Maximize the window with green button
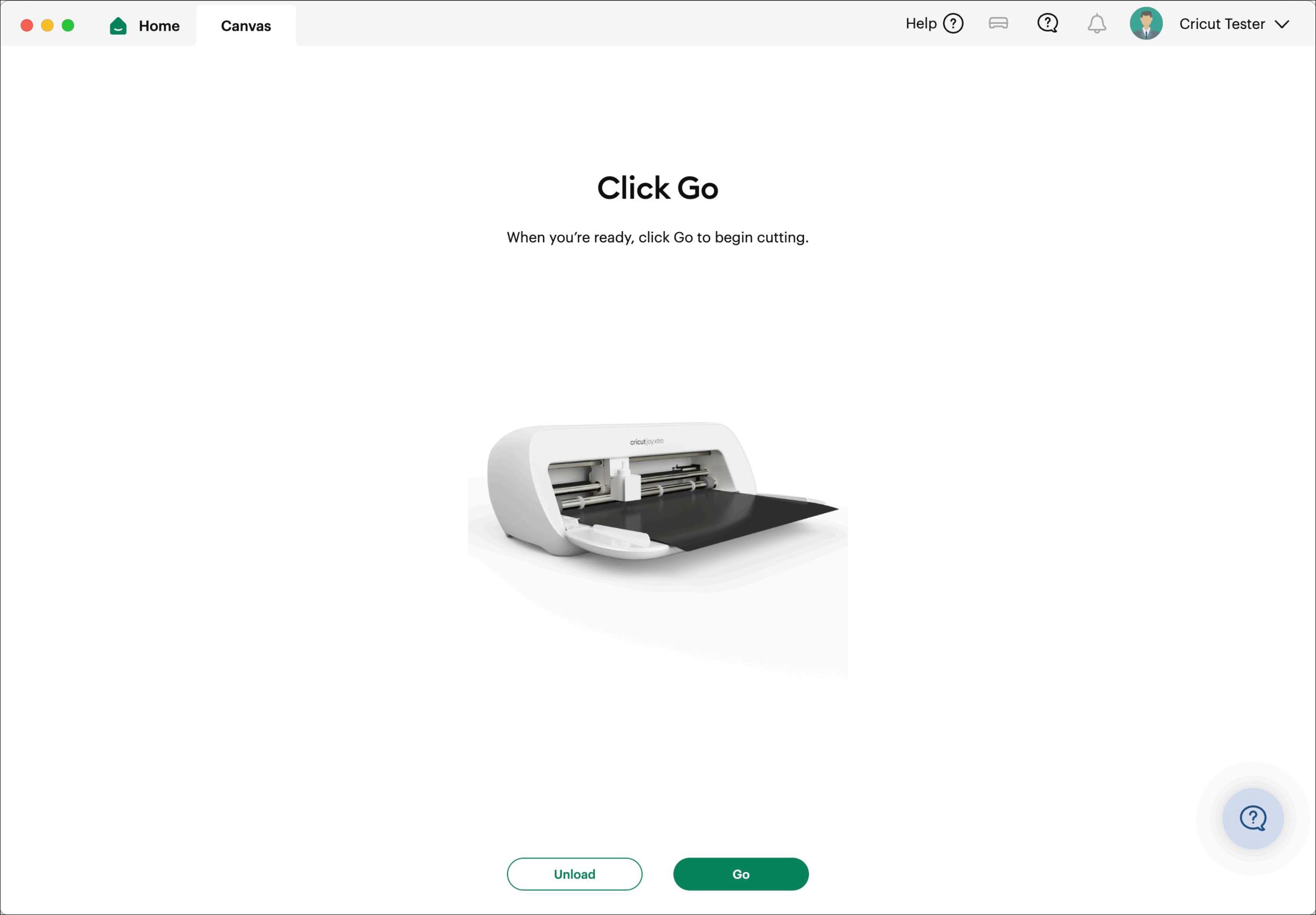The image size is (1316, 915). click(x=68, y=25)
